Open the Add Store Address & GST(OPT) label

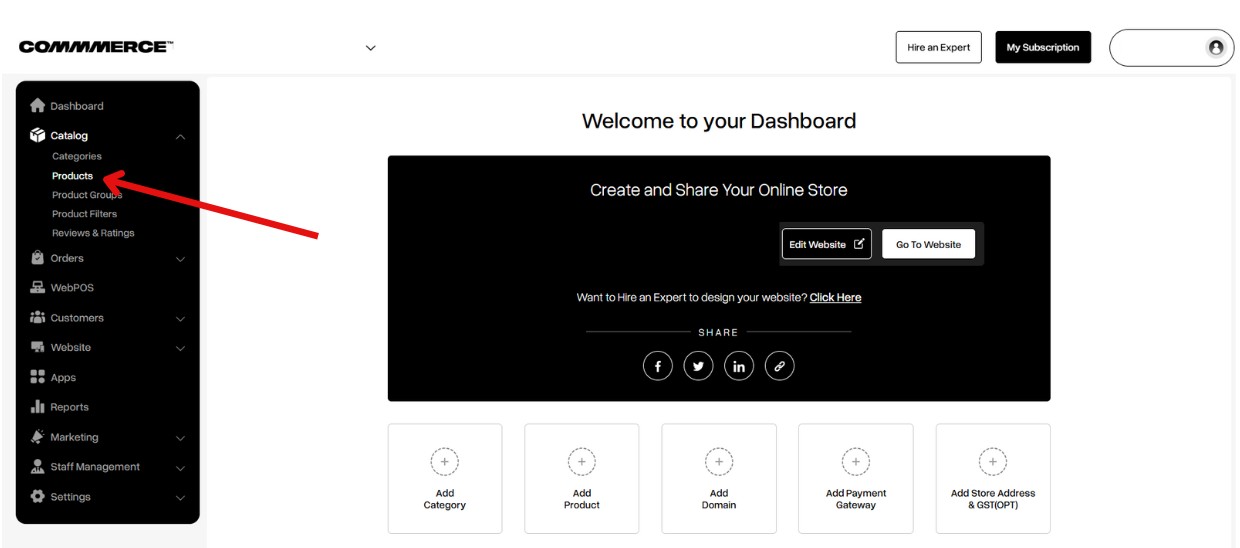(x=993, y=499)
